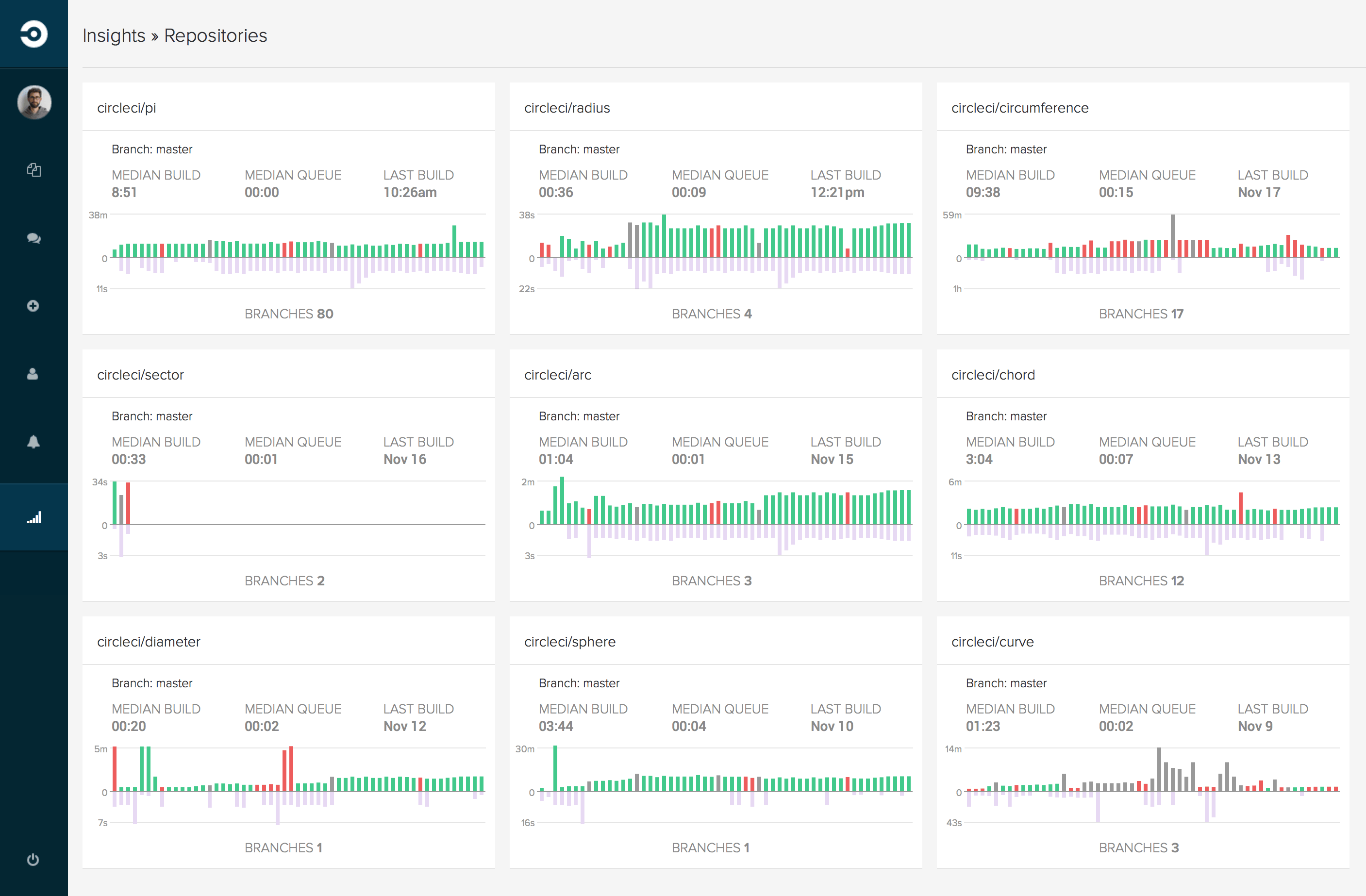
Task: Click median build 01:23 in circleci/curve
Action: point(983,726)
